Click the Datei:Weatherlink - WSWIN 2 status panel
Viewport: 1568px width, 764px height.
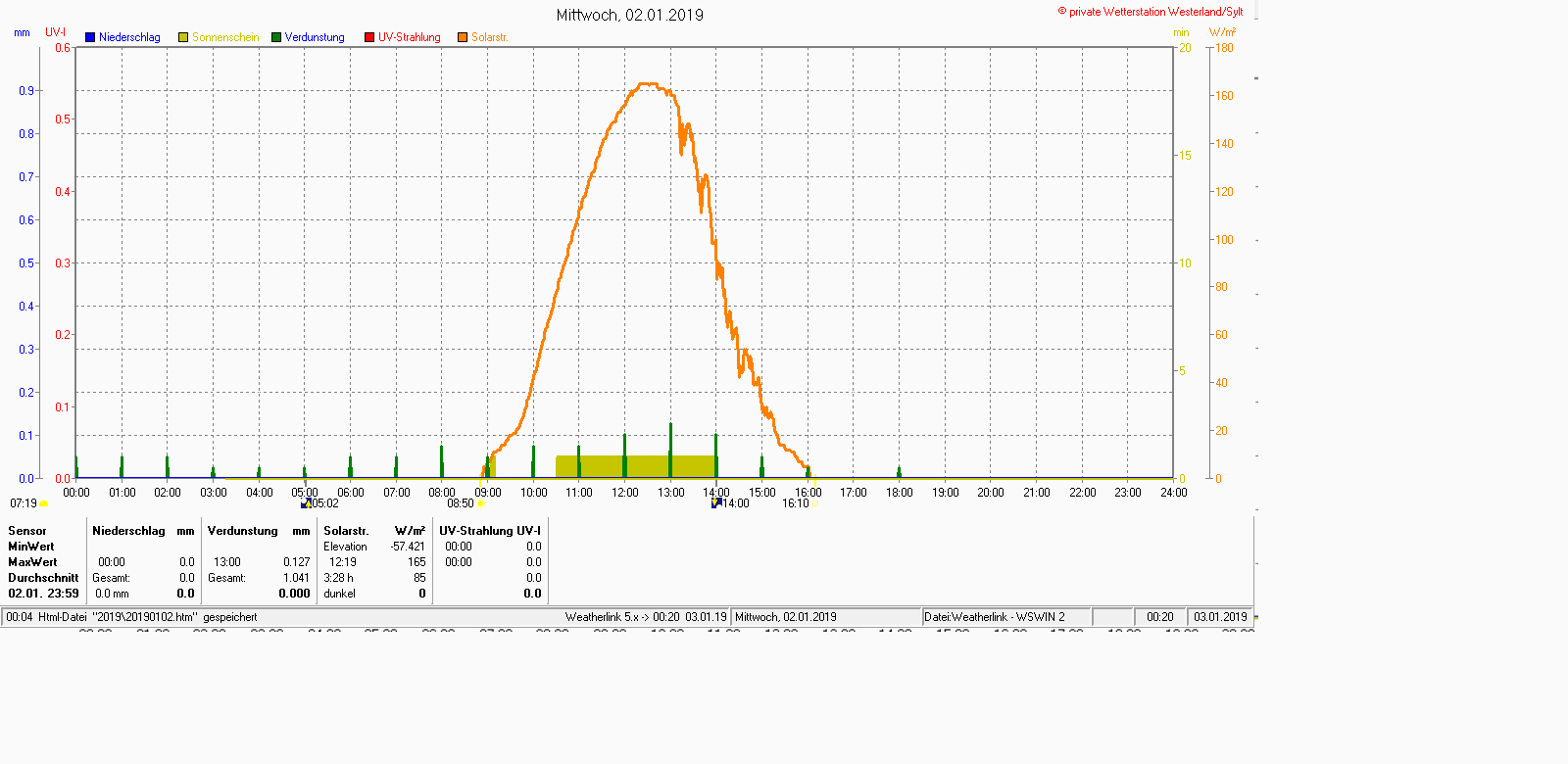pyautogui.click(x=1006, y=617)
